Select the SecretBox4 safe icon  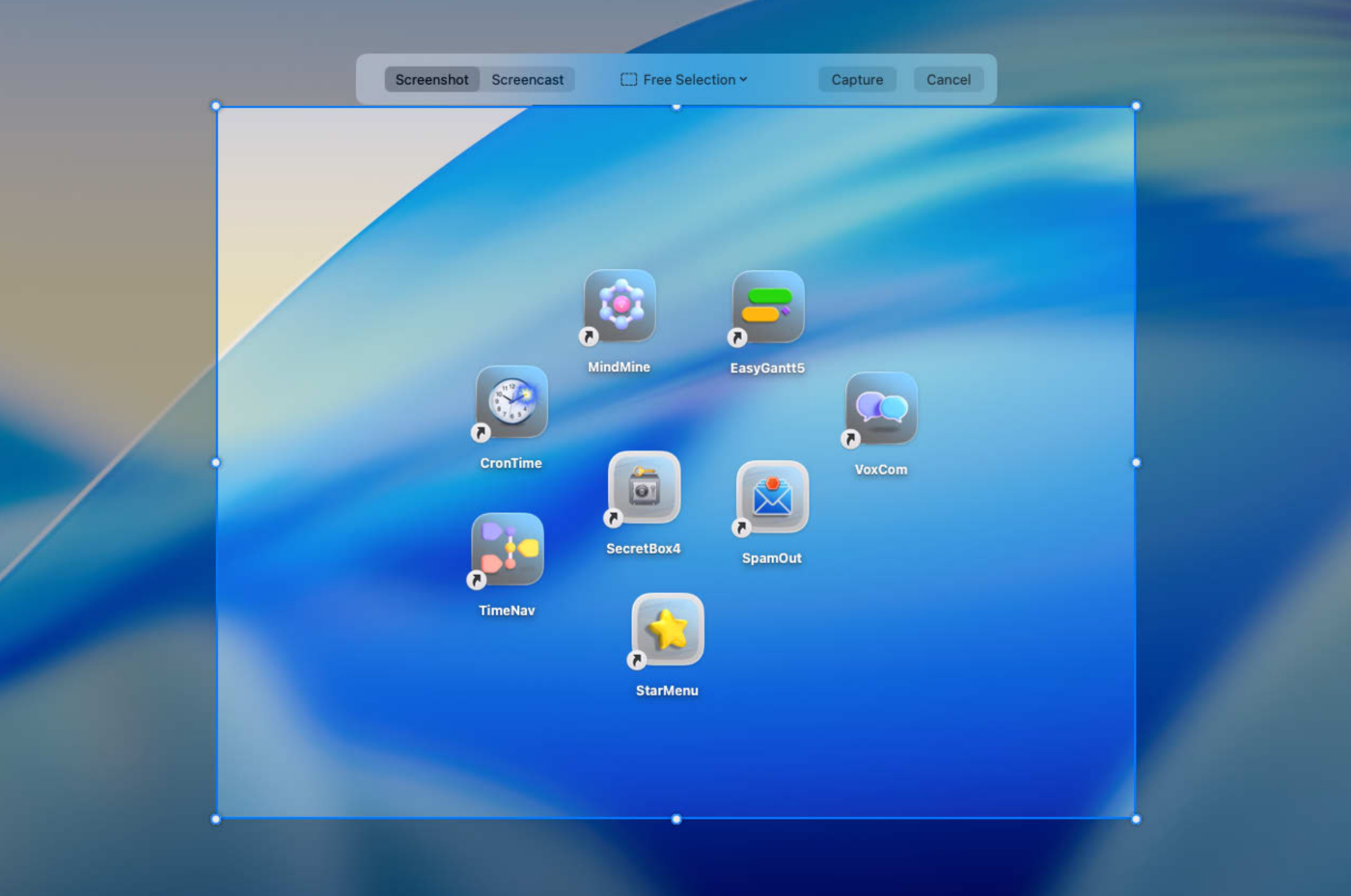coord(644,488)
